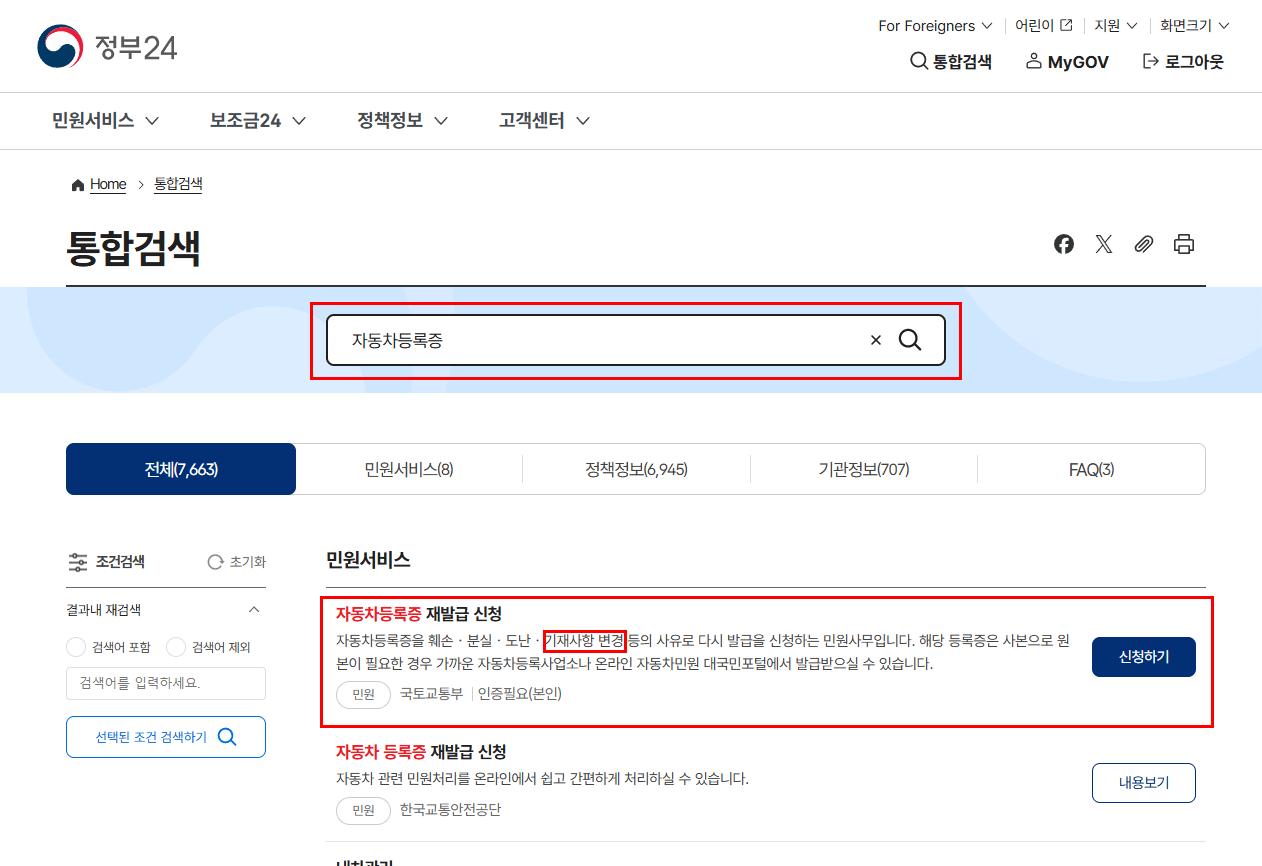Clear the search box with the X icon
This screenshot has height=866, width=1262.
click(875, 340)
